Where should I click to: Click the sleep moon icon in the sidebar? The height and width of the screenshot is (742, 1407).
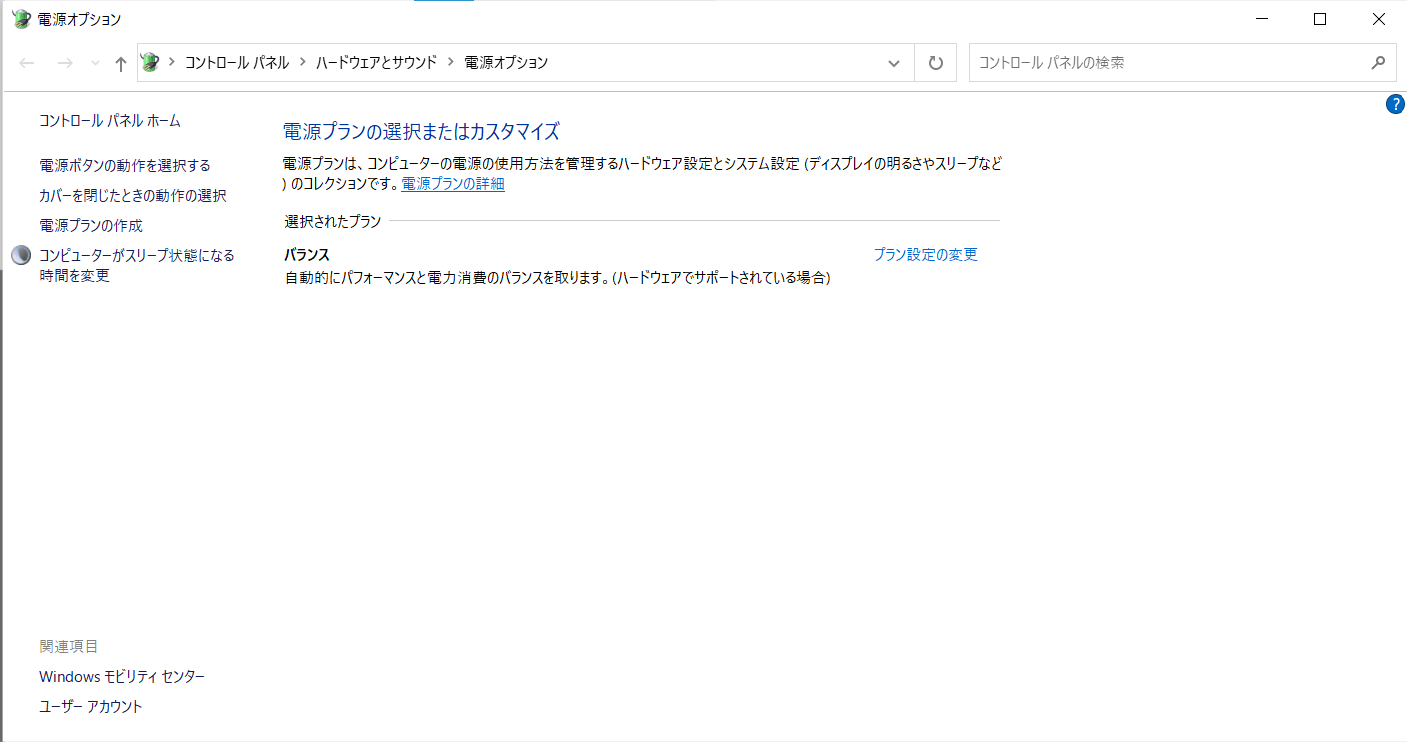(21, 256)
